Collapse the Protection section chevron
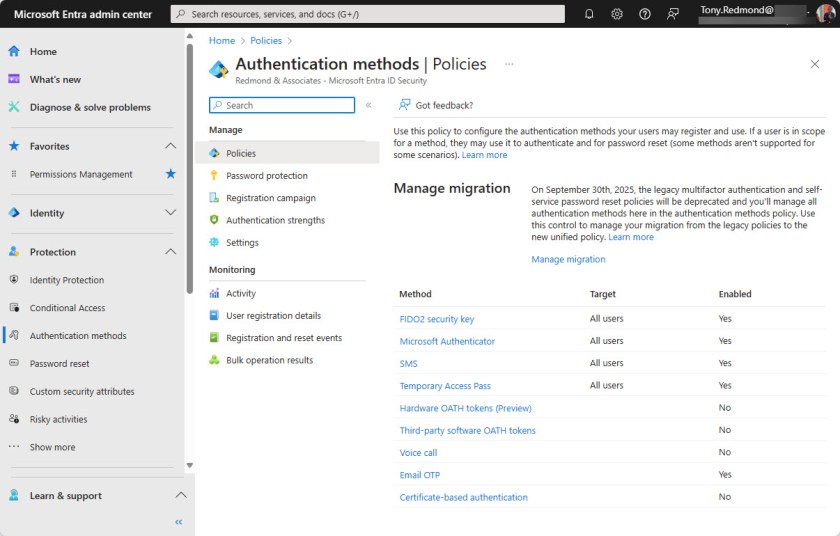The height and width of the screenshot is (536, 840). coord(170,252)
